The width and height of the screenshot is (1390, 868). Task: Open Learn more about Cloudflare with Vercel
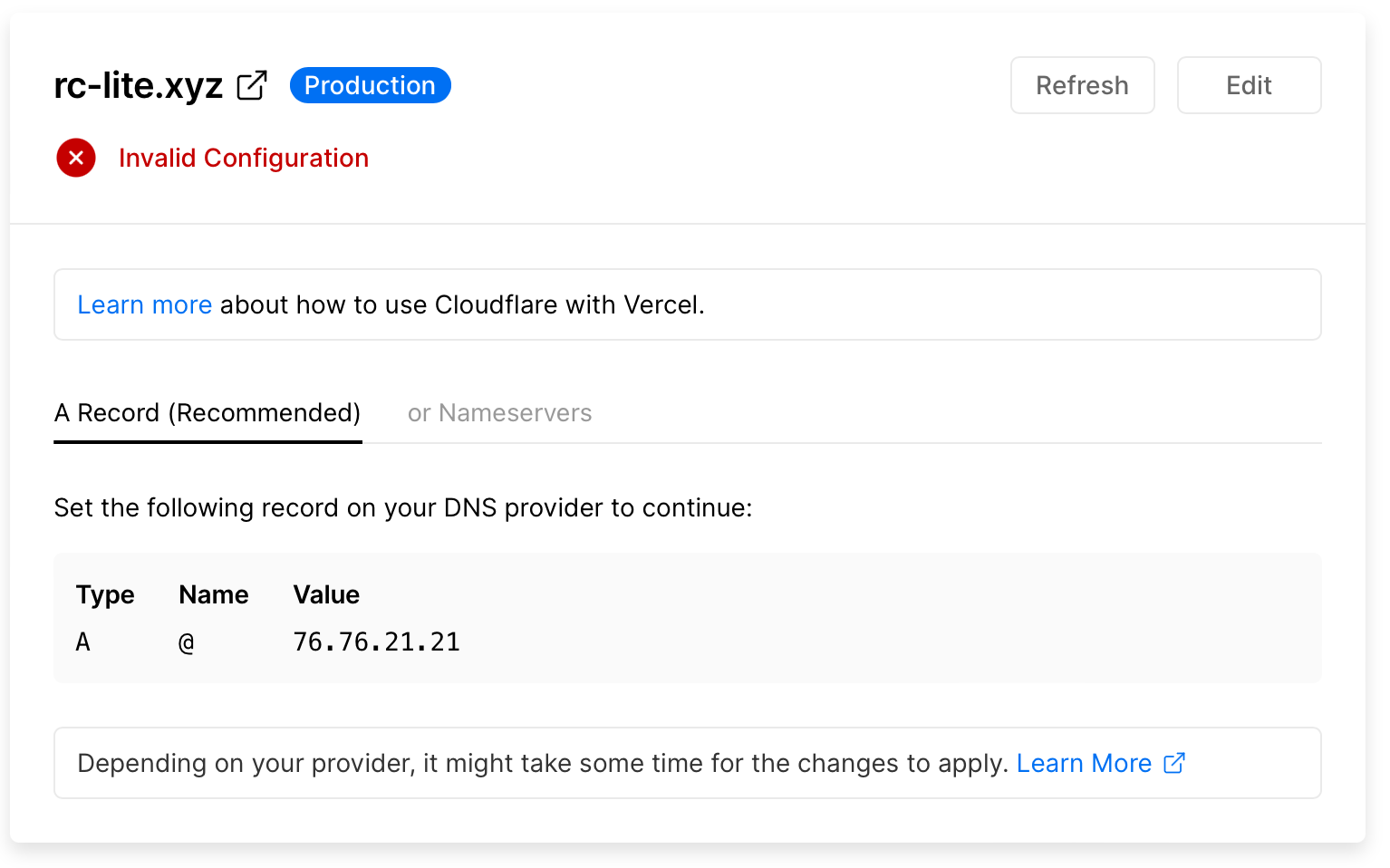point(144,304)
